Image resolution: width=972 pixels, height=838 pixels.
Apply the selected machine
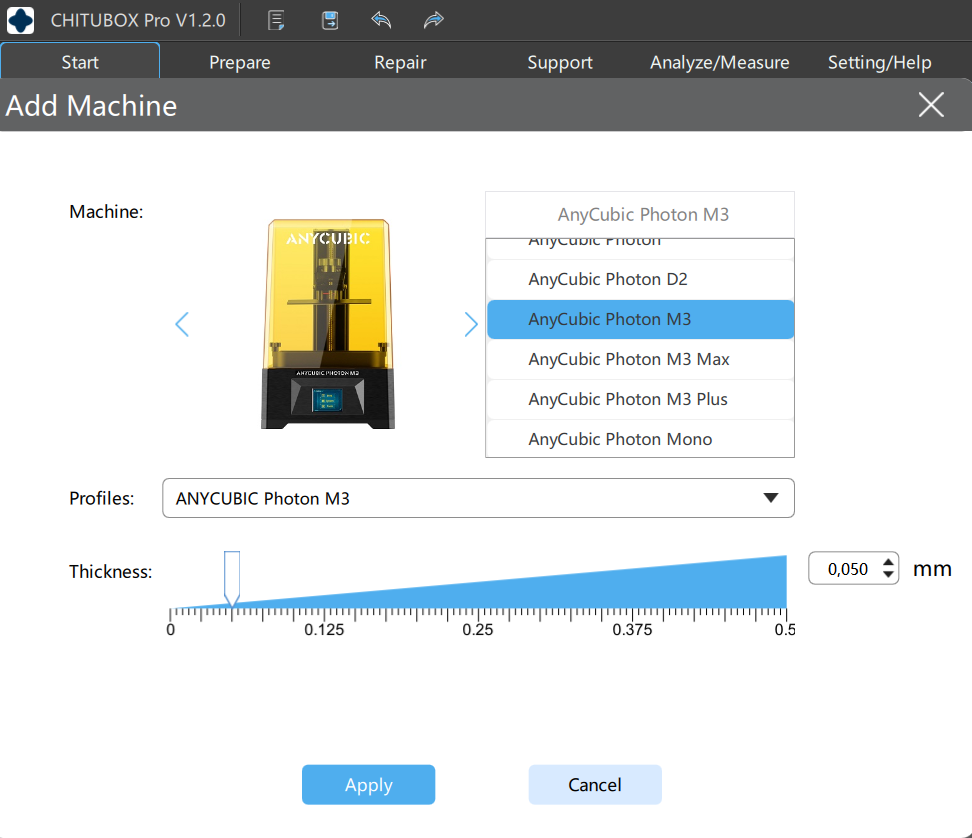point(368,785)
